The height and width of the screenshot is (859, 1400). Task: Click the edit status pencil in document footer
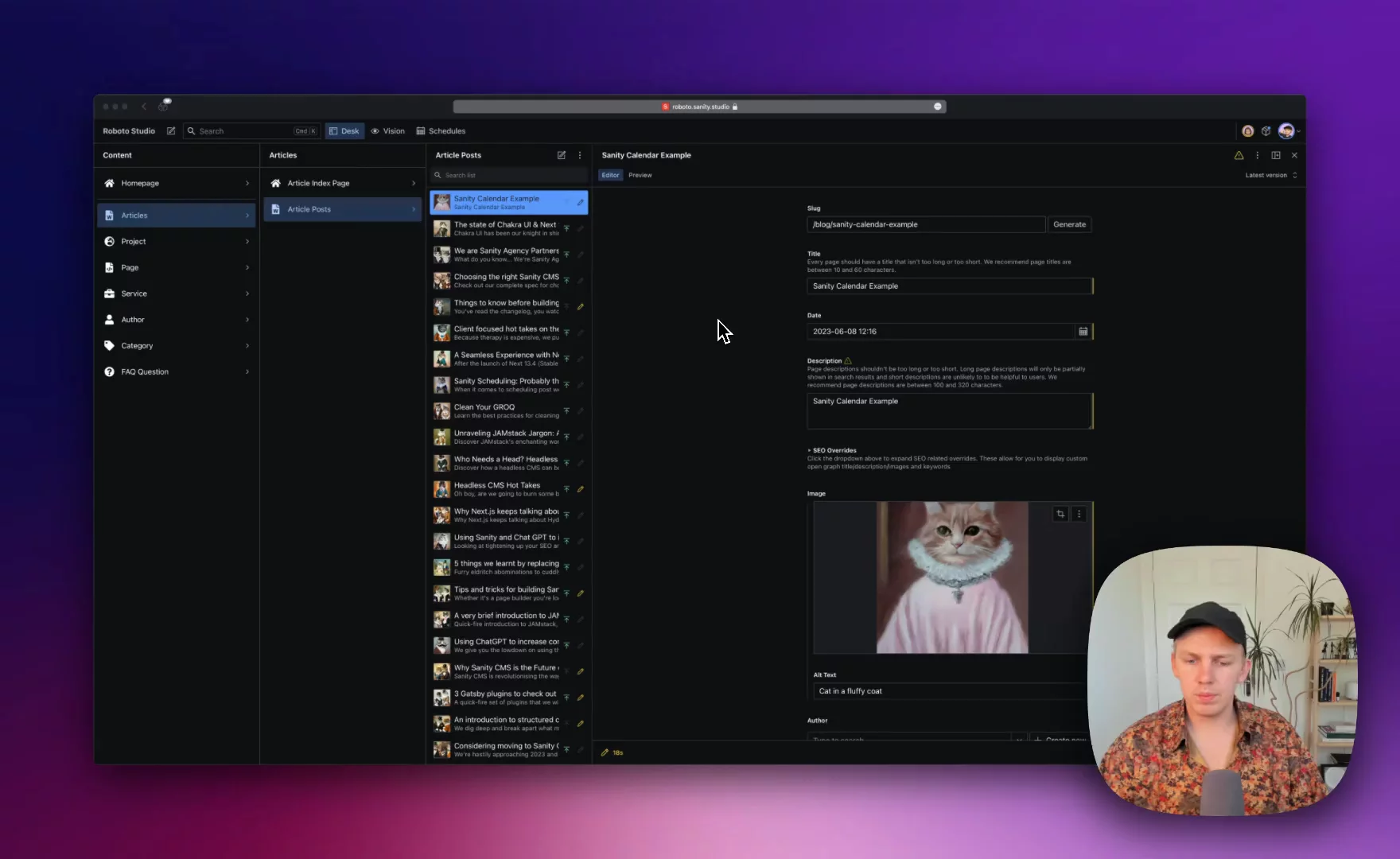(x=605, y=752)
